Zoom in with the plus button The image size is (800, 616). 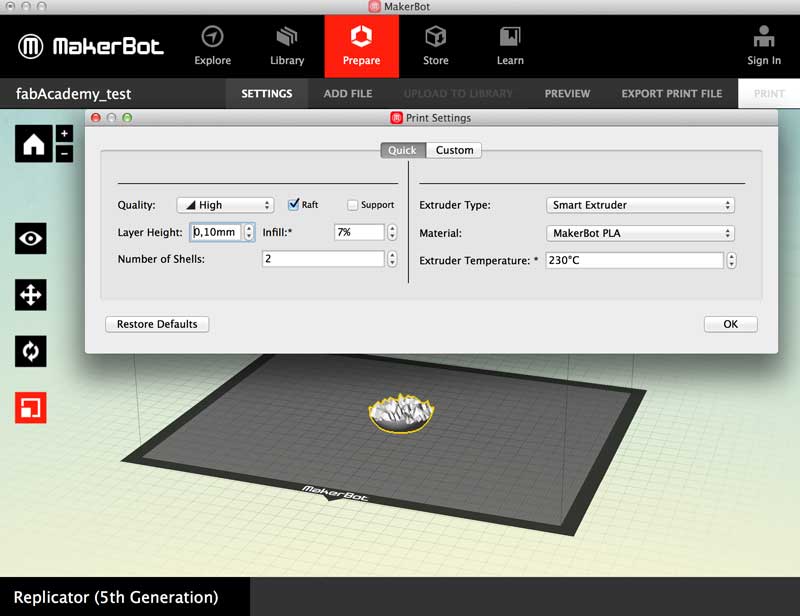tap(64, 134)
